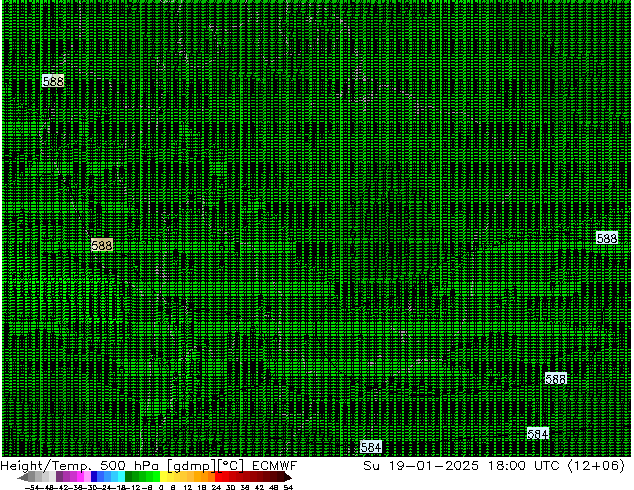Click the '-54' legend value
The height and width of the screenshot is (490, 634).
click(x=32, y=487)
